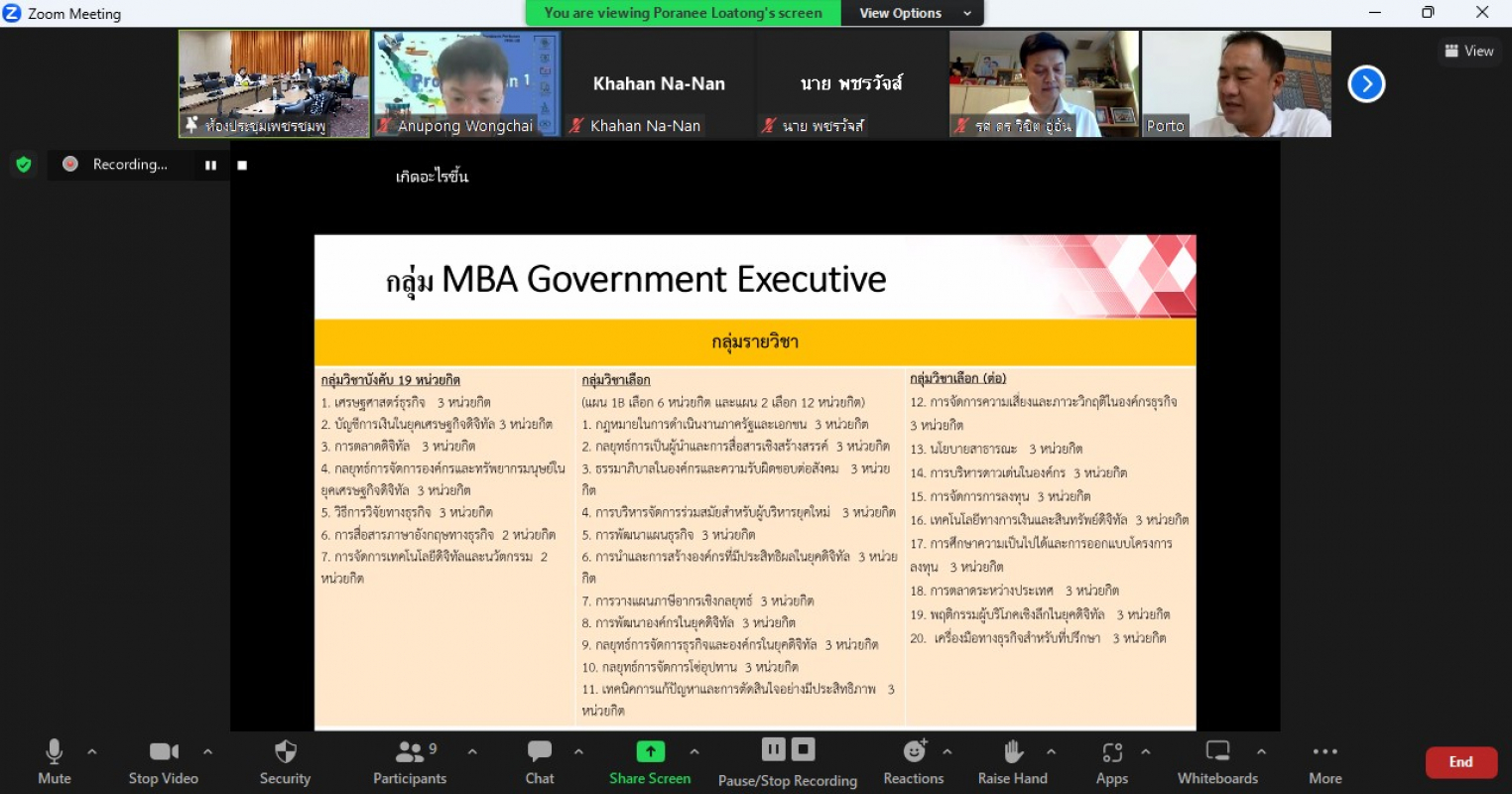Stop recording beside Recording indicator

241,166
